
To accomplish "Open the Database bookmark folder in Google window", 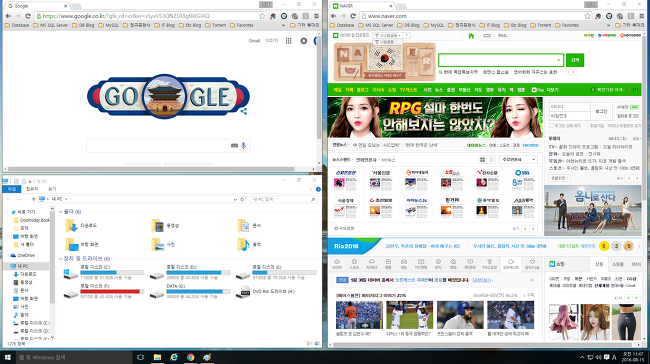I will 17,25.
